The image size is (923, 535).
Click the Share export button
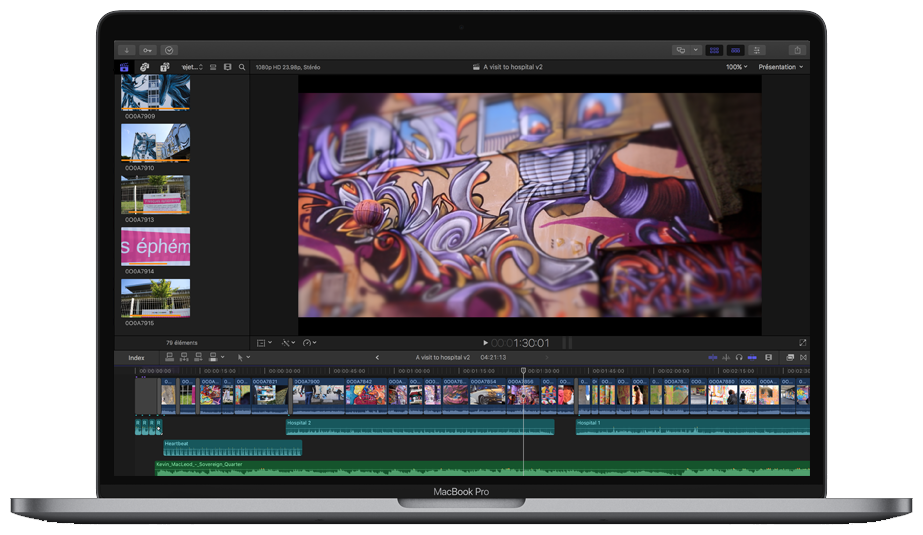pyautogui.click(x=798, y=50)
